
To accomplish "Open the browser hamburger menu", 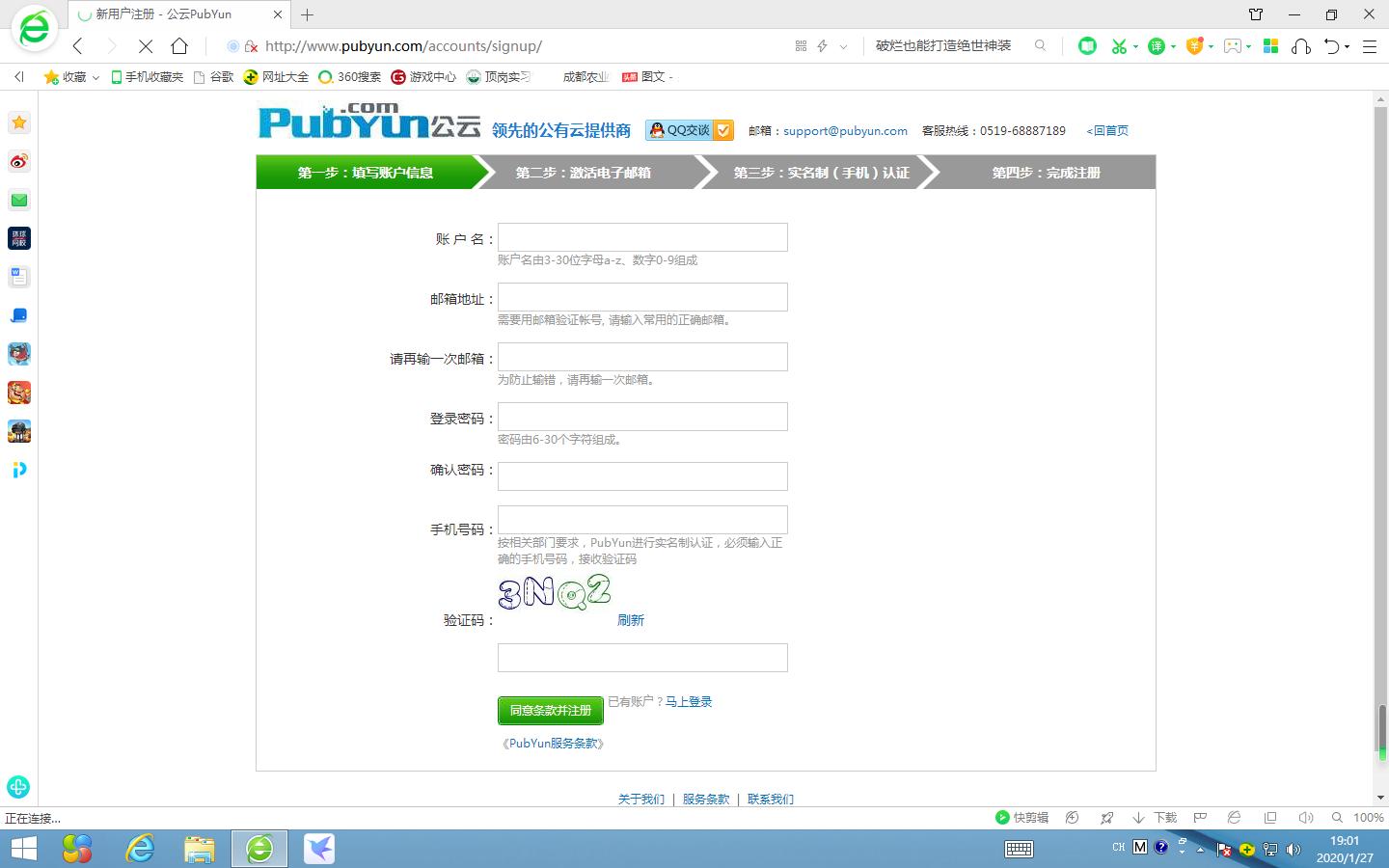I will click(x=1370, y=45).
